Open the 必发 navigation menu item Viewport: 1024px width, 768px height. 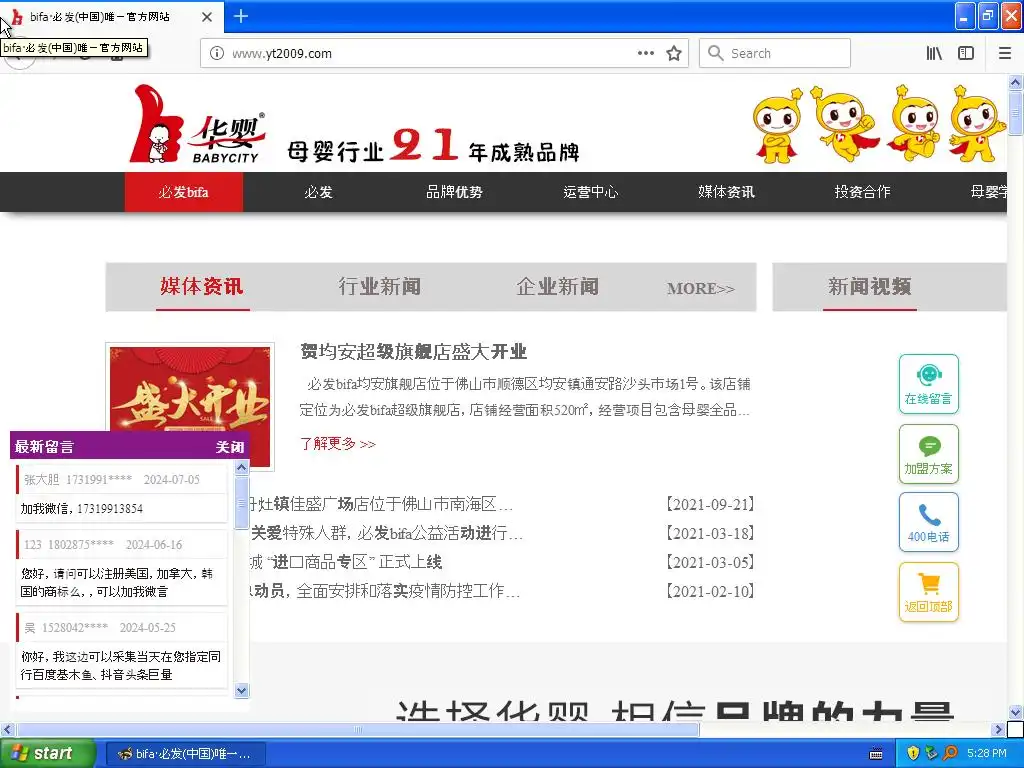coord(319,192)
